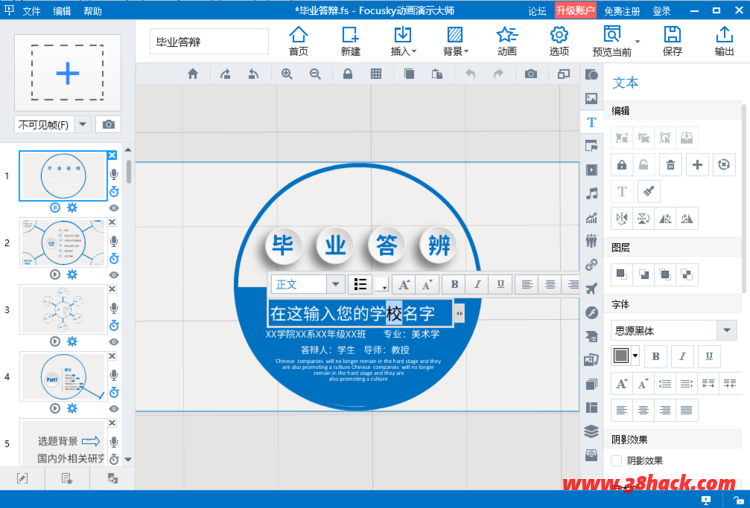Open the 编辑 menu
This screenshot has height=508, width=750.
coord(62,11)
